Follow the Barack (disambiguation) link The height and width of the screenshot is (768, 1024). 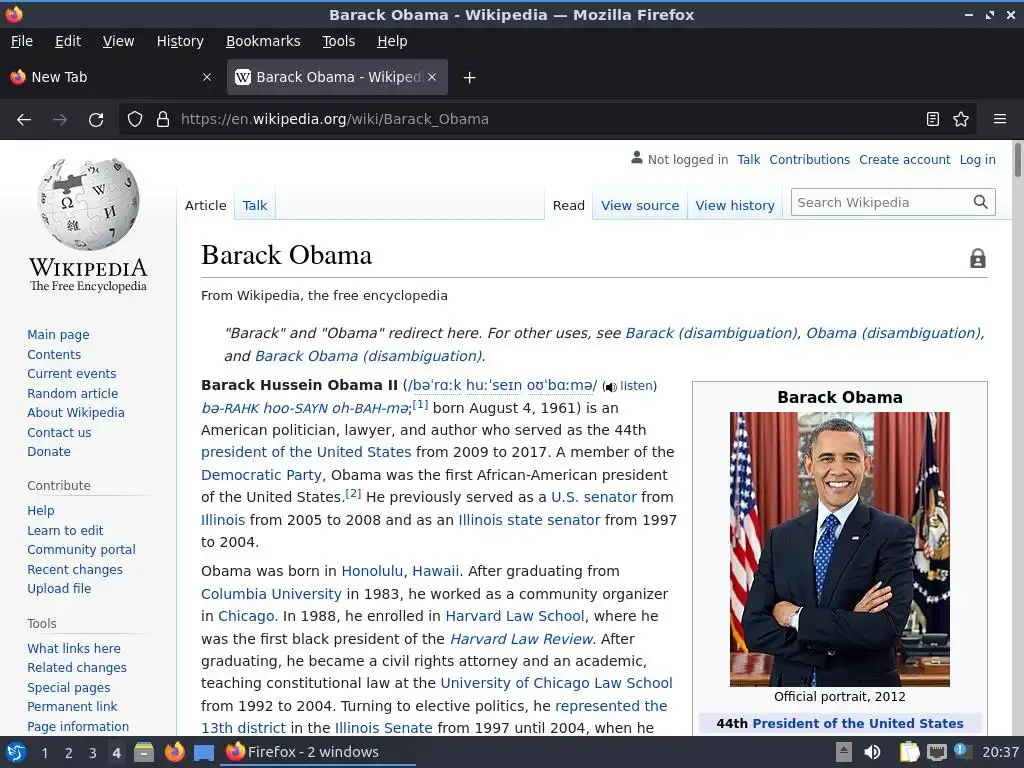click(712, 333)
